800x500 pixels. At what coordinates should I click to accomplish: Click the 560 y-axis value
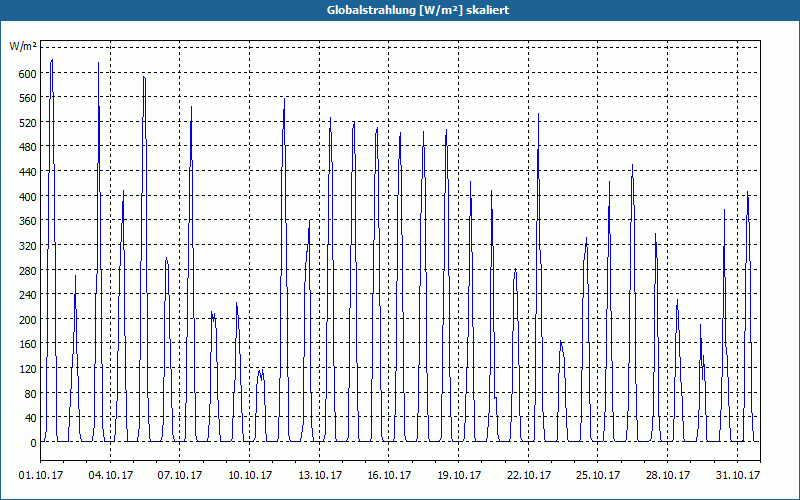tap(27, 98)
